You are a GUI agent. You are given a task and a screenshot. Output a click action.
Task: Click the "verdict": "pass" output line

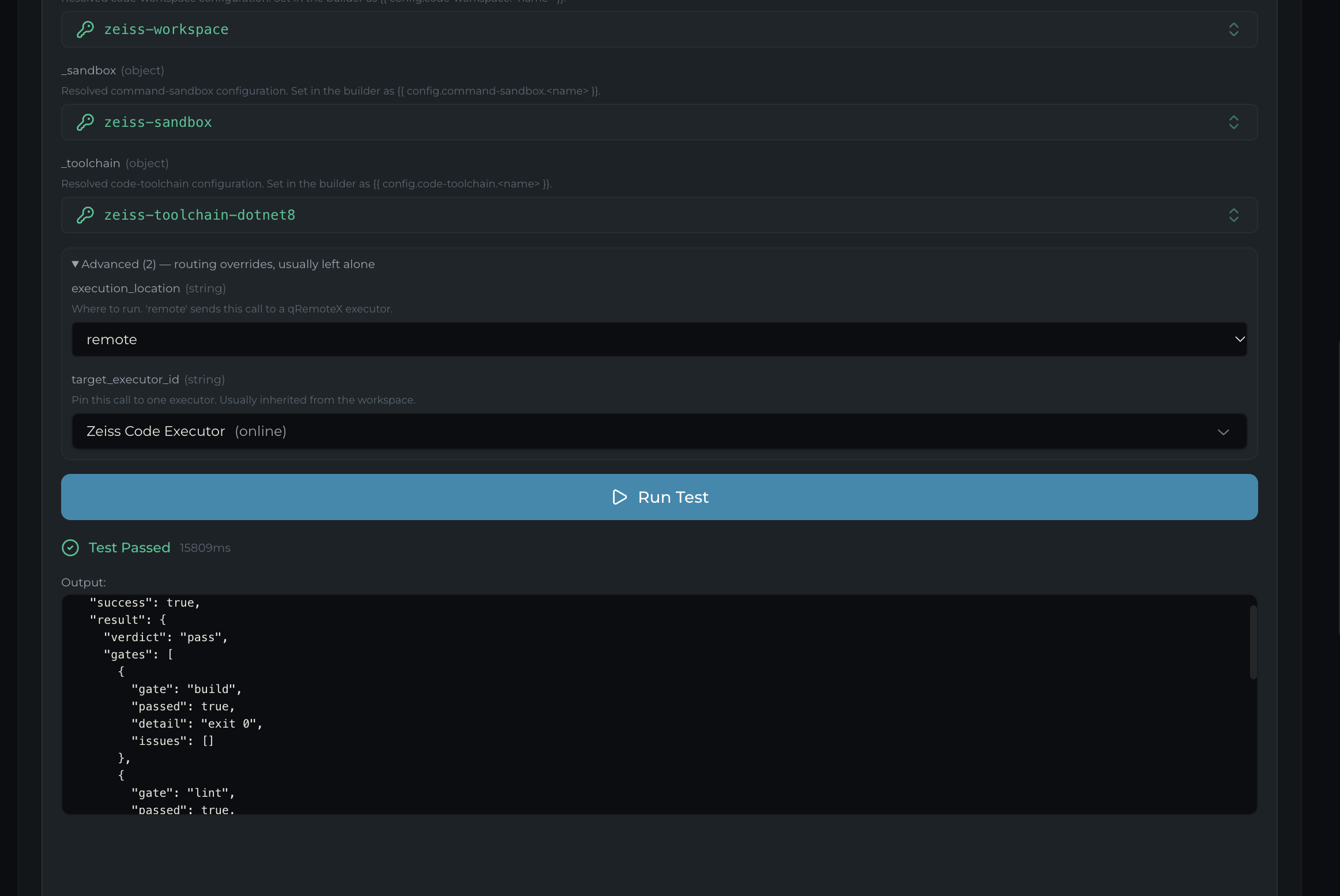(x=165, y=637)
